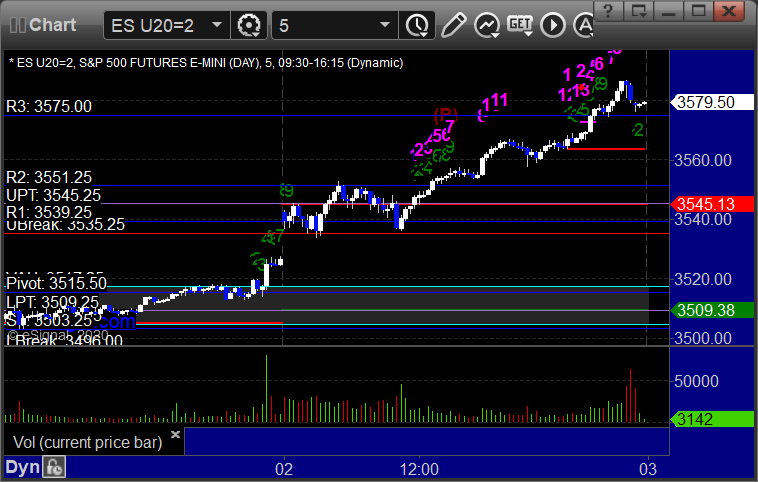Image resolution: width=758 pixels, height=482 pixels.
Task: Open the time template clock icon
Action: pos(417,25)
